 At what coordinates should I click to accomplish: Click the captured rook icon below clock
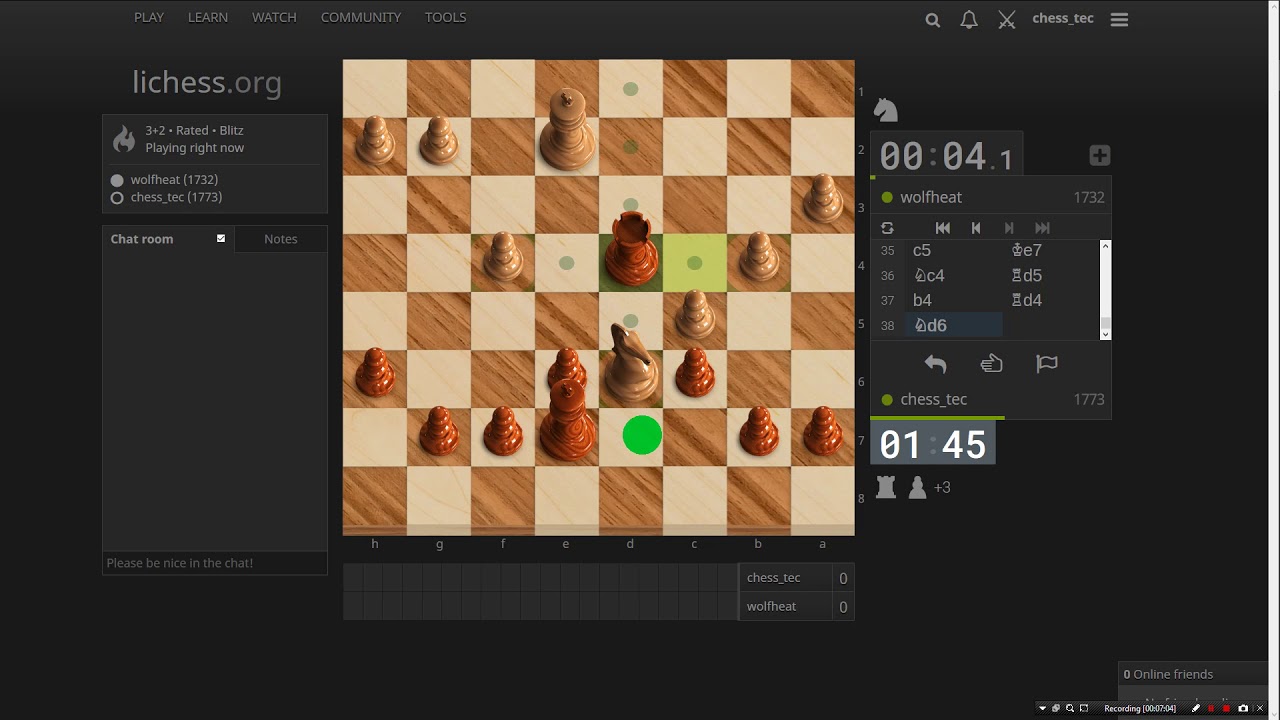886,487
